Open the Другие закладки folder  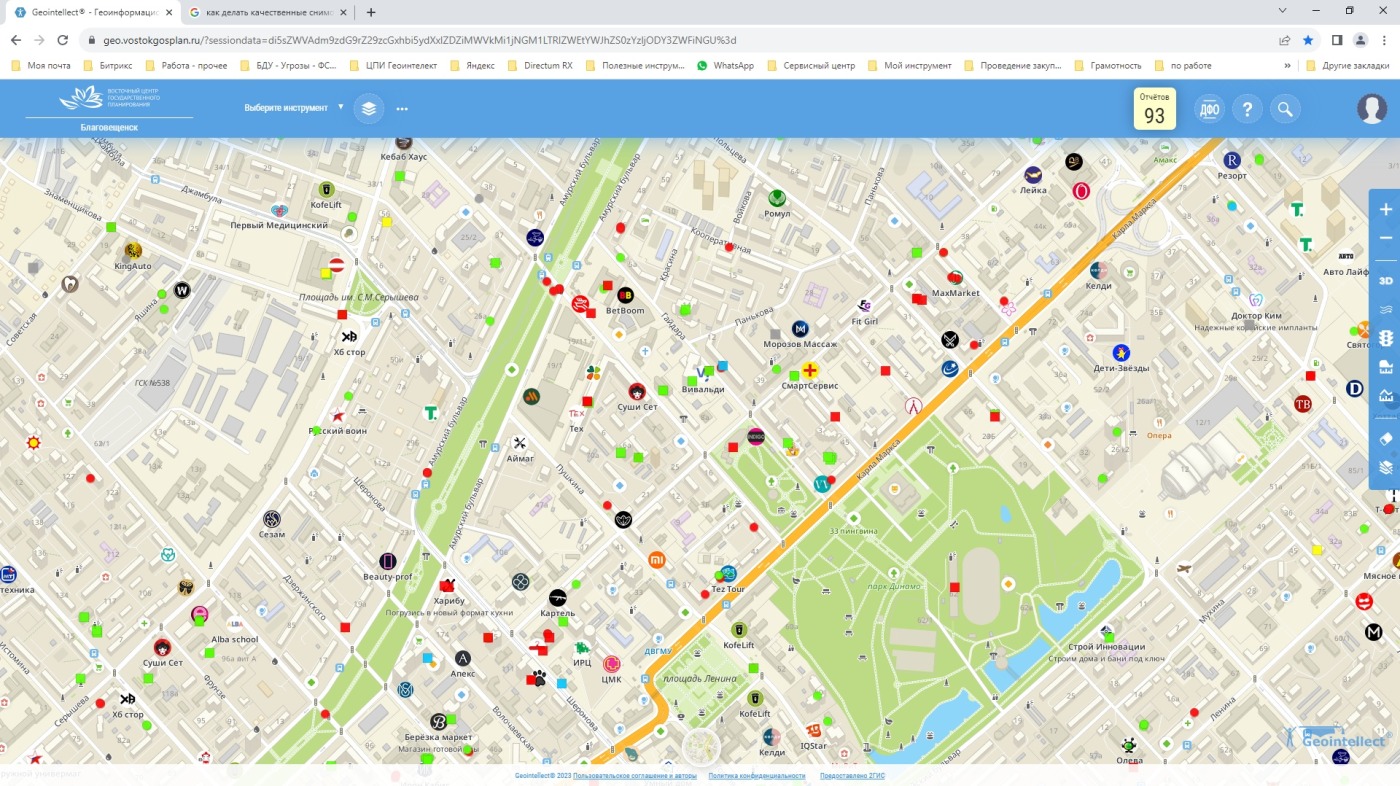pyautogui.click(x=1346, y=66)
